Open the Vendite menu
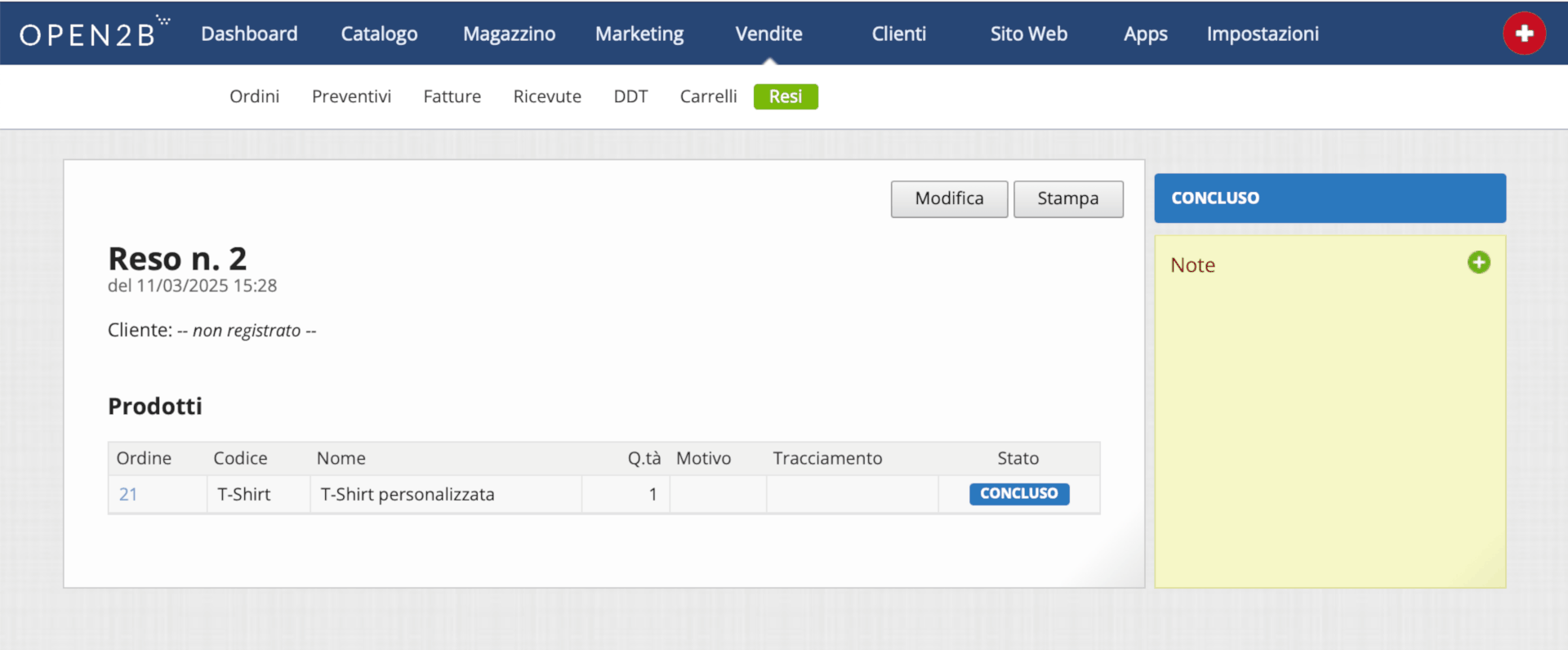 click(768, 33)
